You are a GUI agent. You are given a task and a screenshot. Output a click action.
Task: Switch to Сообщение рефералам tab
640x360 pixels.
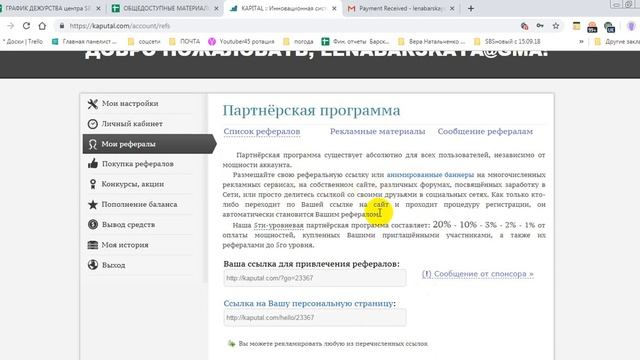coord(485,131)
